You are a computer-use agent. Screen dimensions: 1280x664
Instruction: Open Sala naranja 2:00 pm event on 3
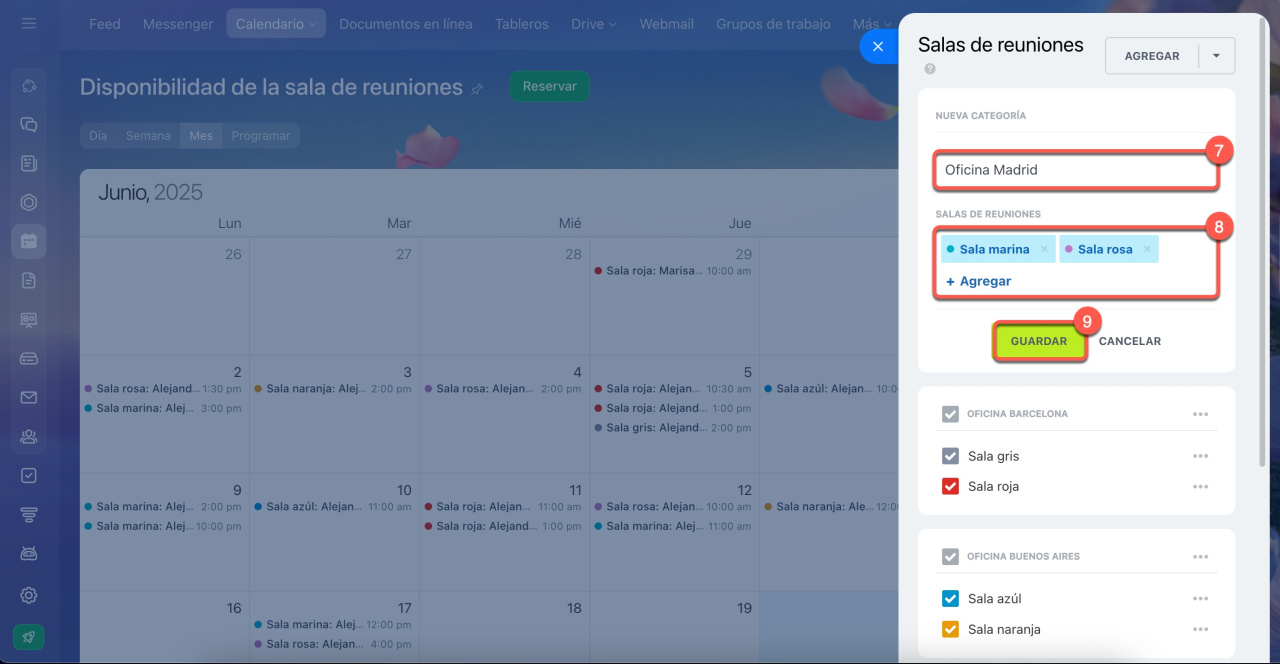click(x=333, y=389)
